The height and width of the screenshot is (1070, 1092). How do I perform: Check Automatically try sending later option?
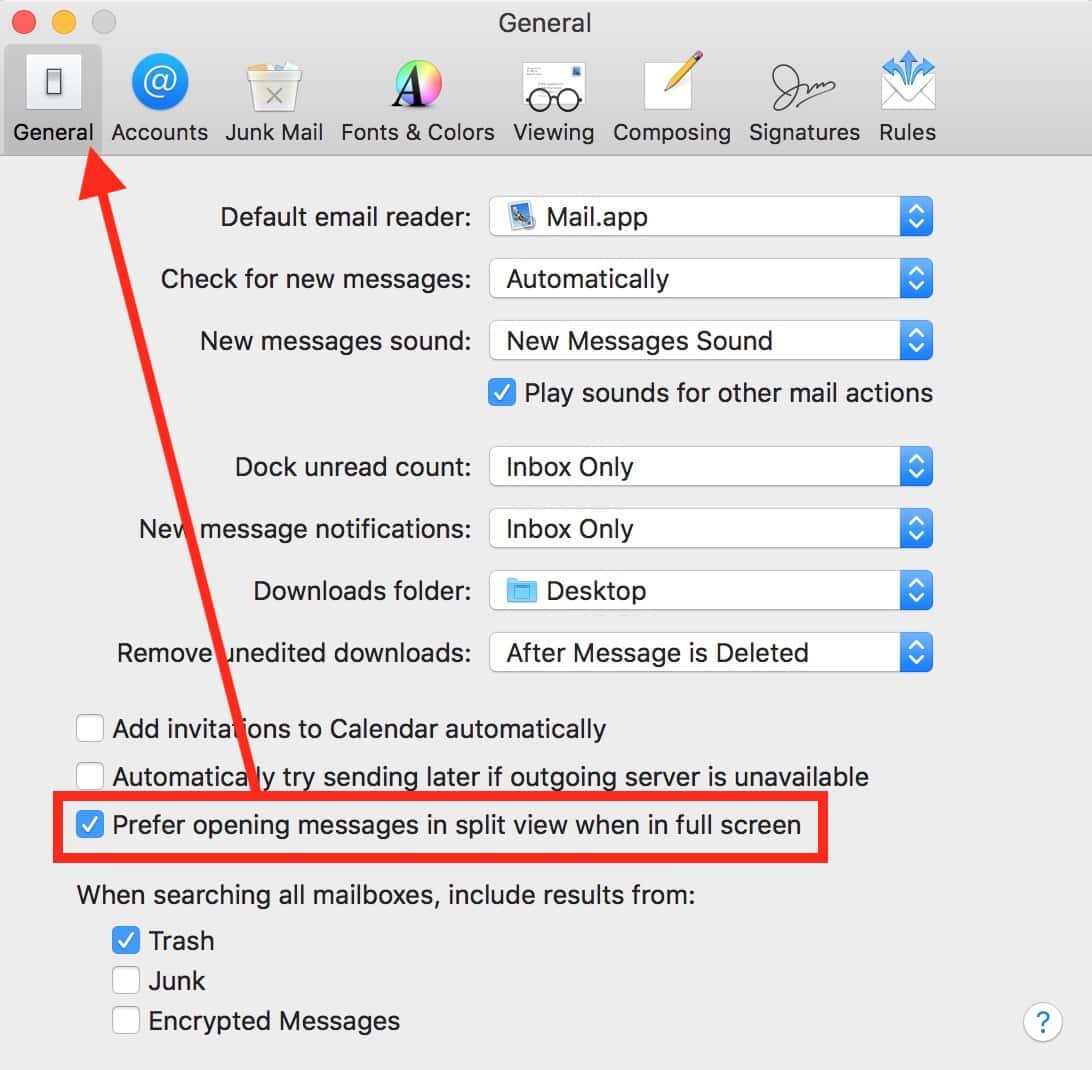(x=91, y=776)
